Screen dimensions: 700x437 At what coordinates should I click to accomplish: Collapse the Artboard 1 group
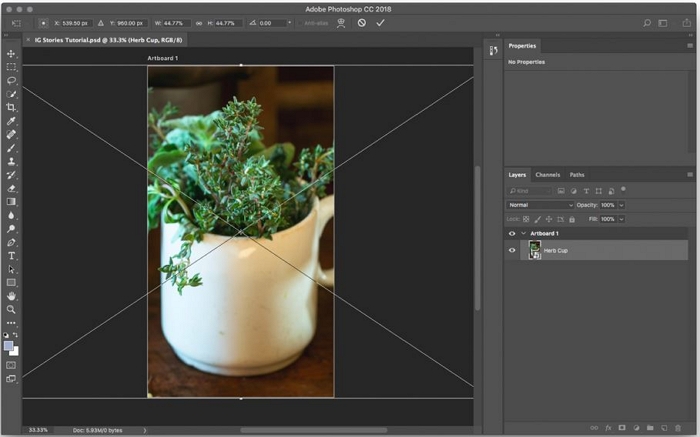coord(523,233)
